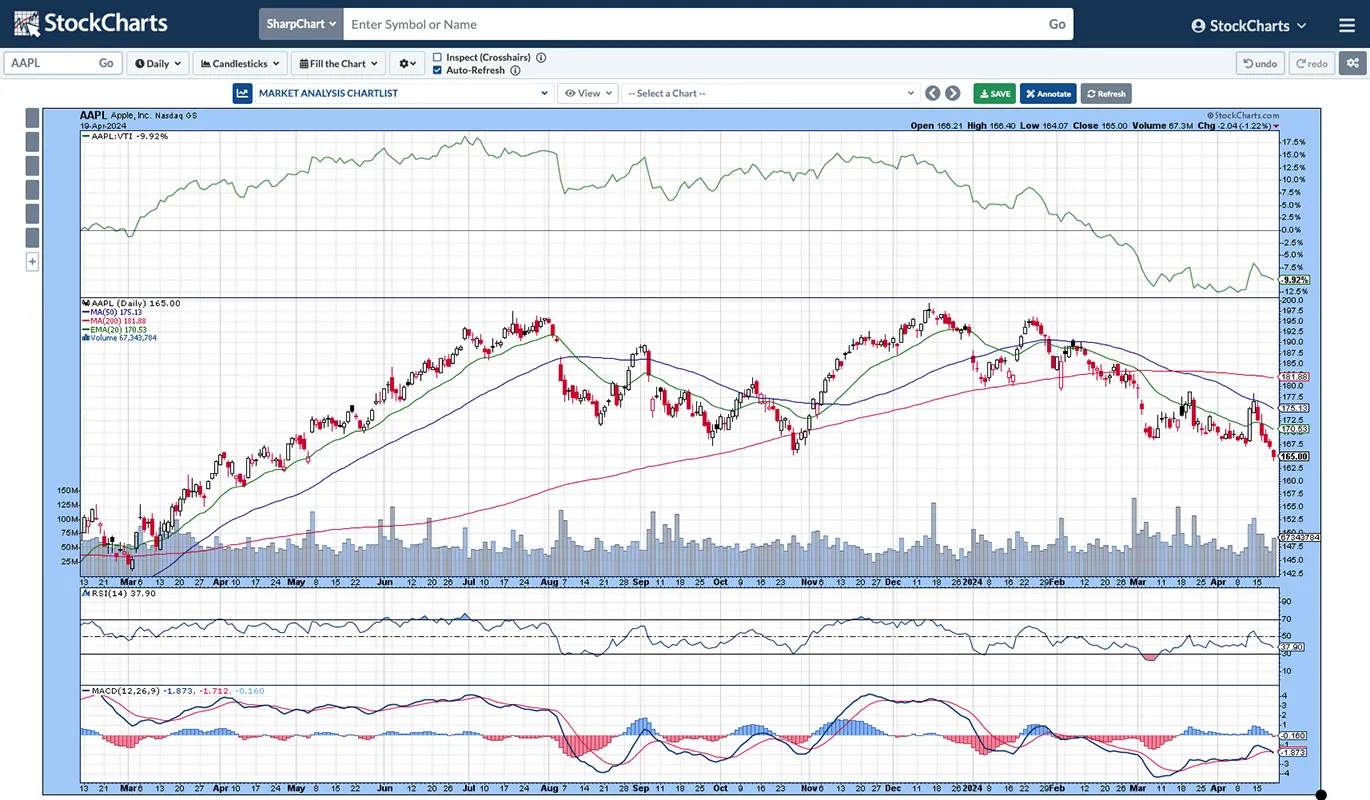Open the hamburger menu
Viewport: 1370px width, 800px height.
coord(1346,25)
